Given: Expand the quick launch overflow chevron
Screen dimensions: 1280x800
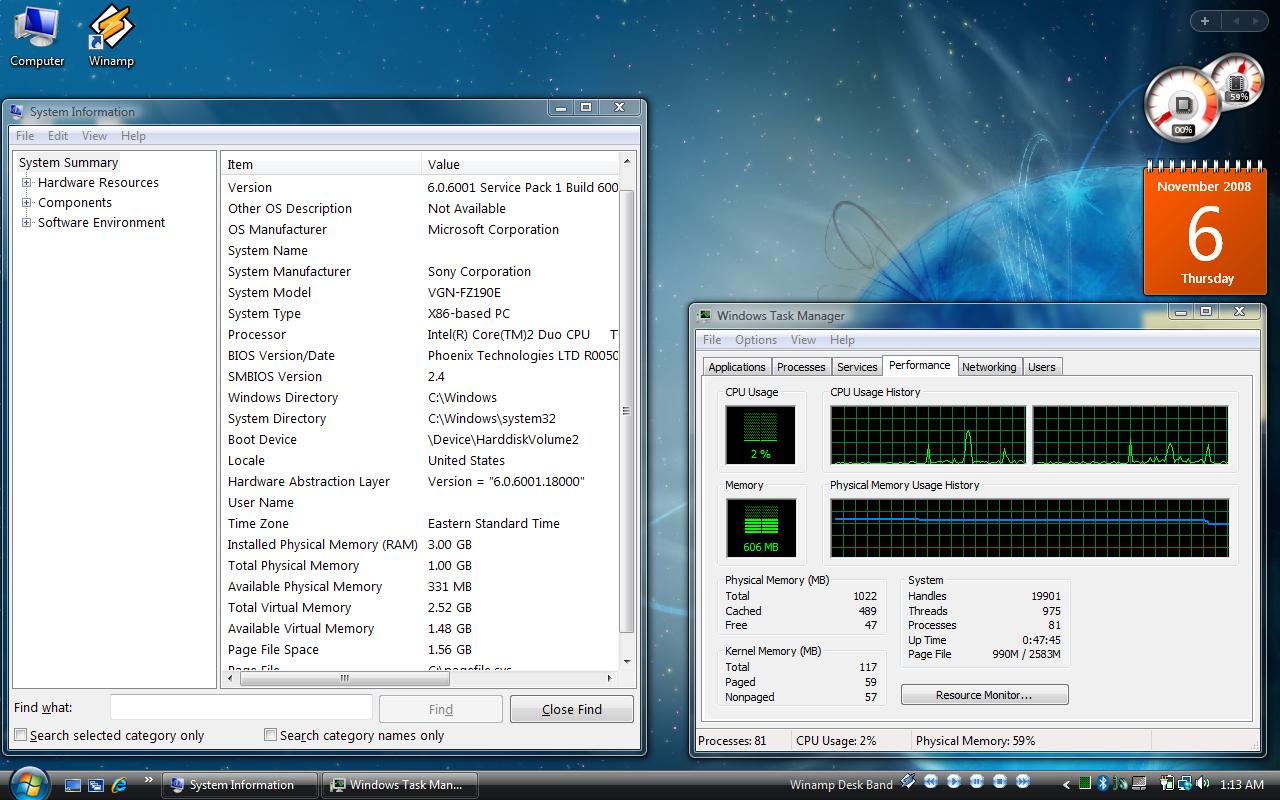Looking at the screenshot, I should (149, 780).
